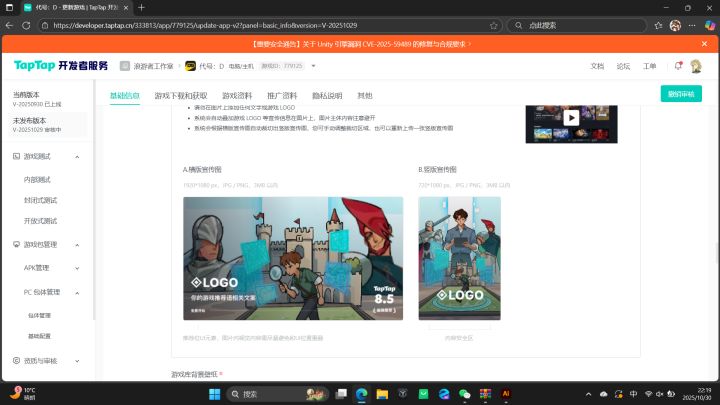Click the 游戏测试 sidebar icon
The height and width of the screenshot is (405, 720).
coord(17,156)
